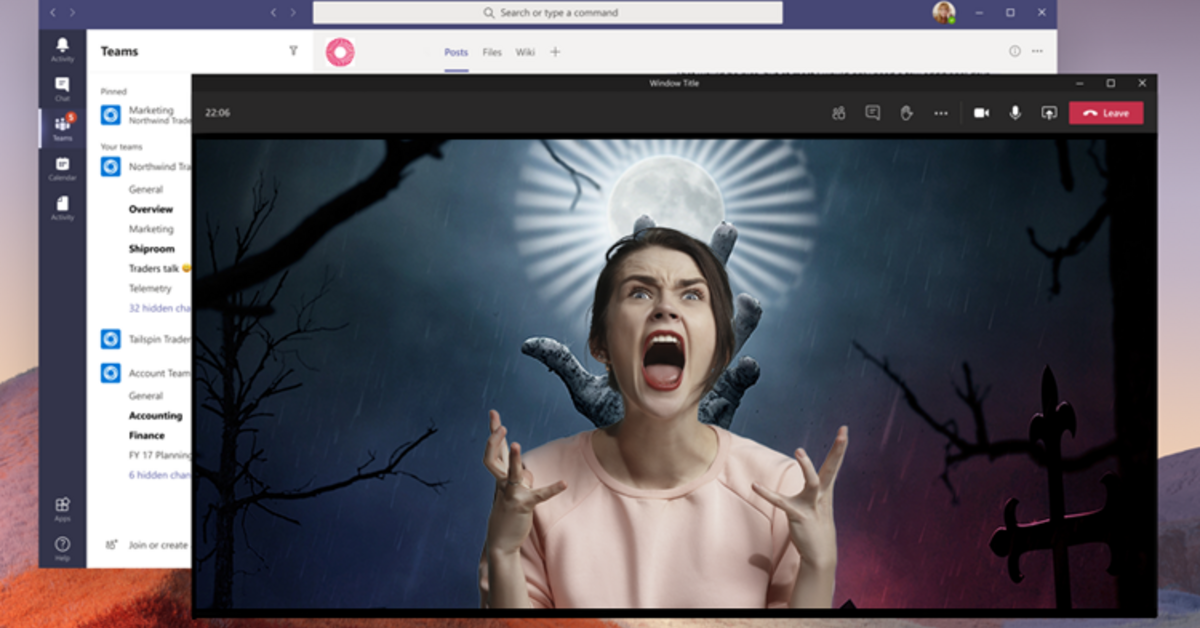Switch to the Files tab
Viewport: 1200px width, 628px height.
[x=492, y=52]
